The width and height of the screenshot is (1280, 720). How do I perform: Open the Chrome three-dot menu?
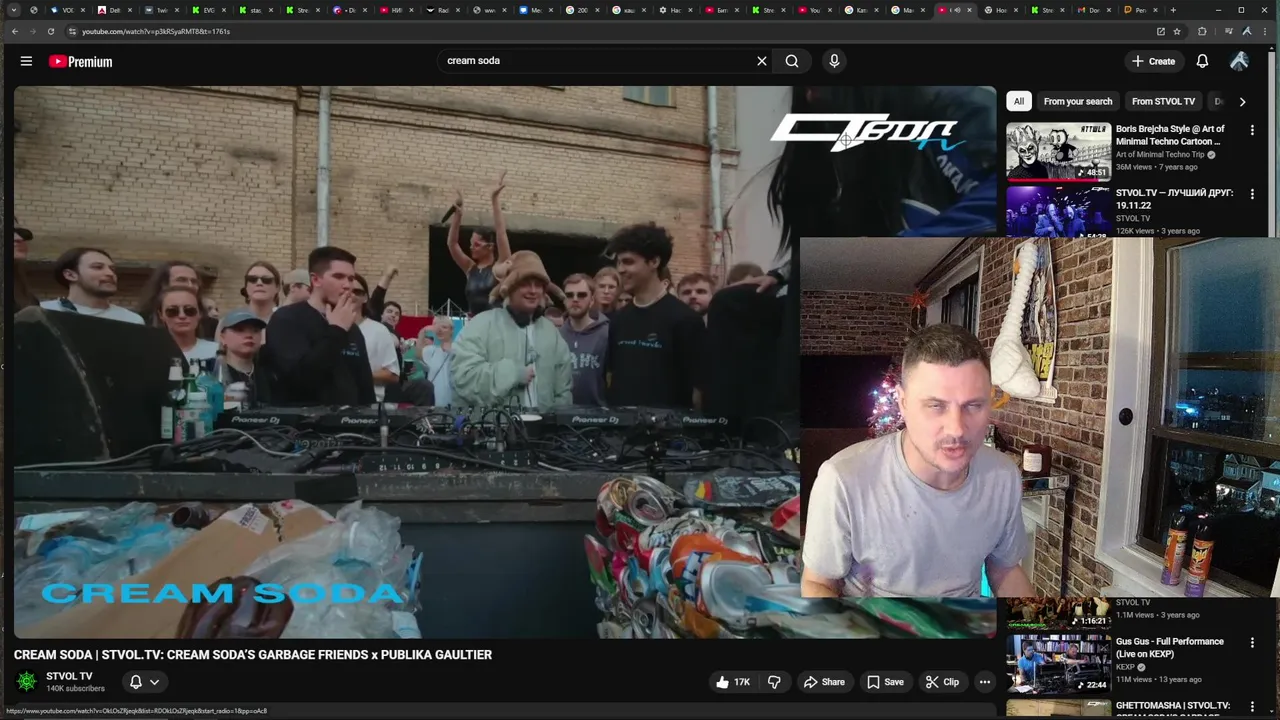(x=1265, y=31)
